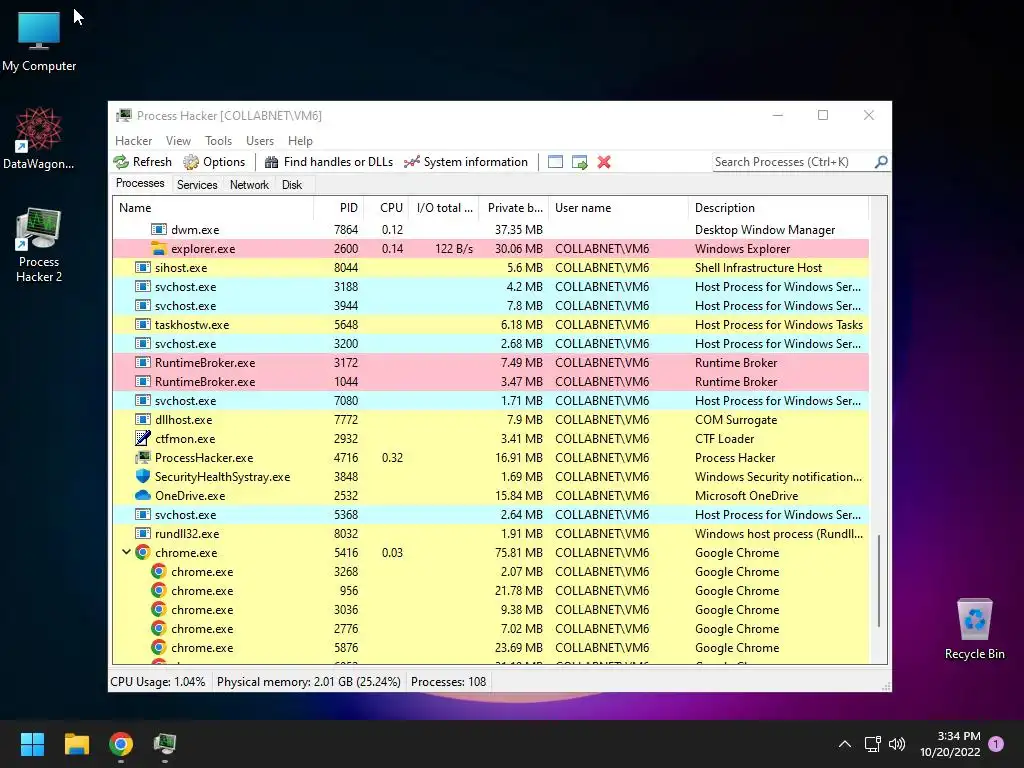This screenshot has height=768, width=1024.
Task: Sort by the Name column header
Action: [214, 208]
